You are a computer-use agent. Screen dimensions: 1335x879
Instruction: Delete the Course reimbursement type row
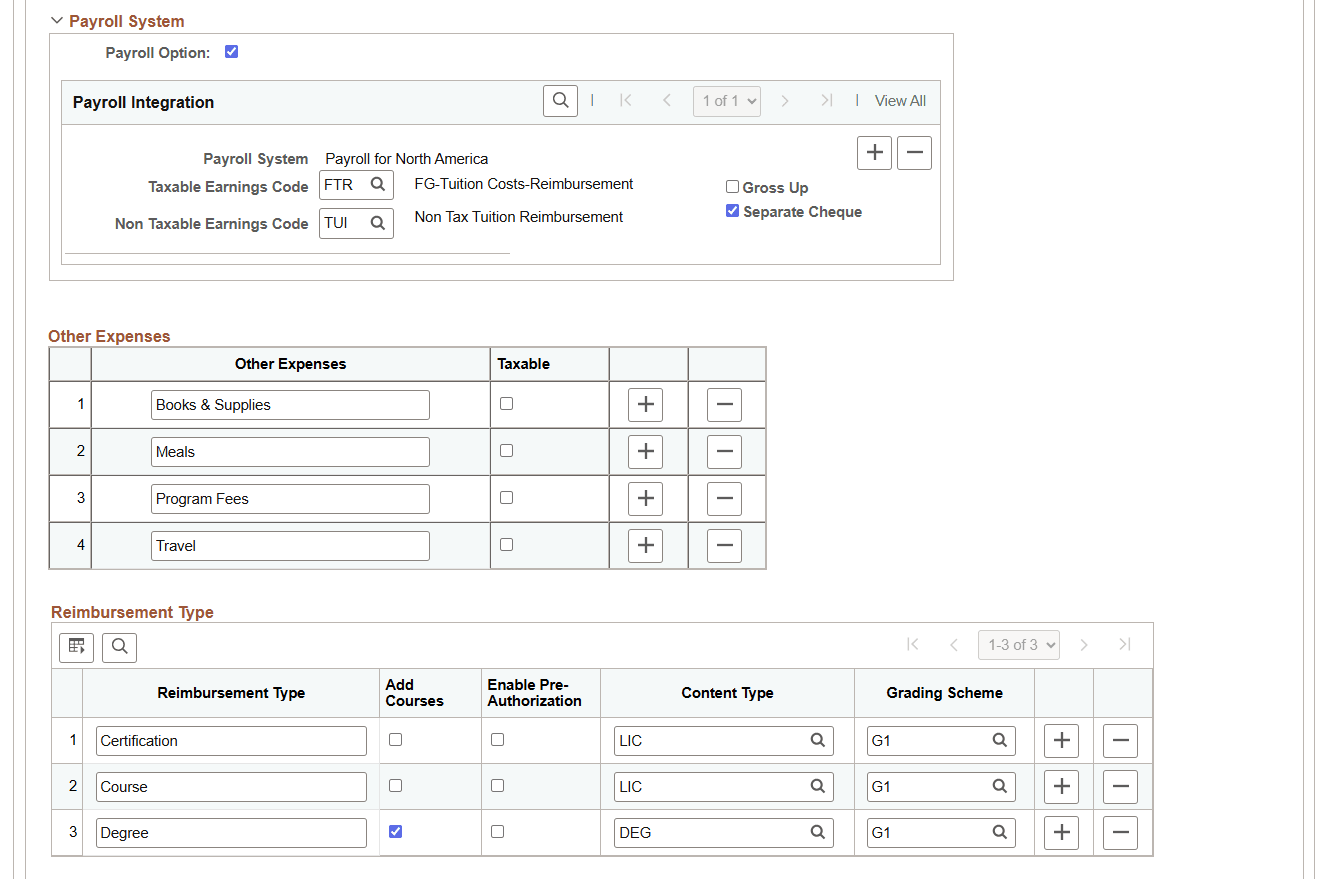(1120, 787)
